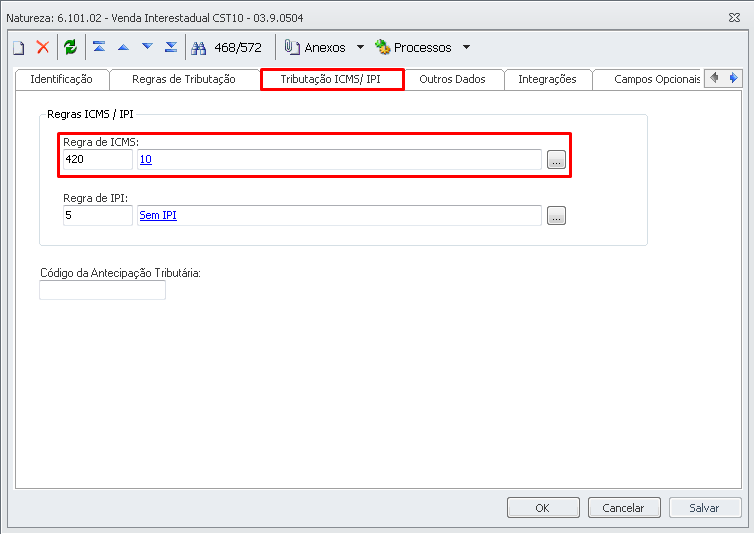Switch to the Integrações tab
The width and height of the screenshot is (754, 534).
pos(547,79)
